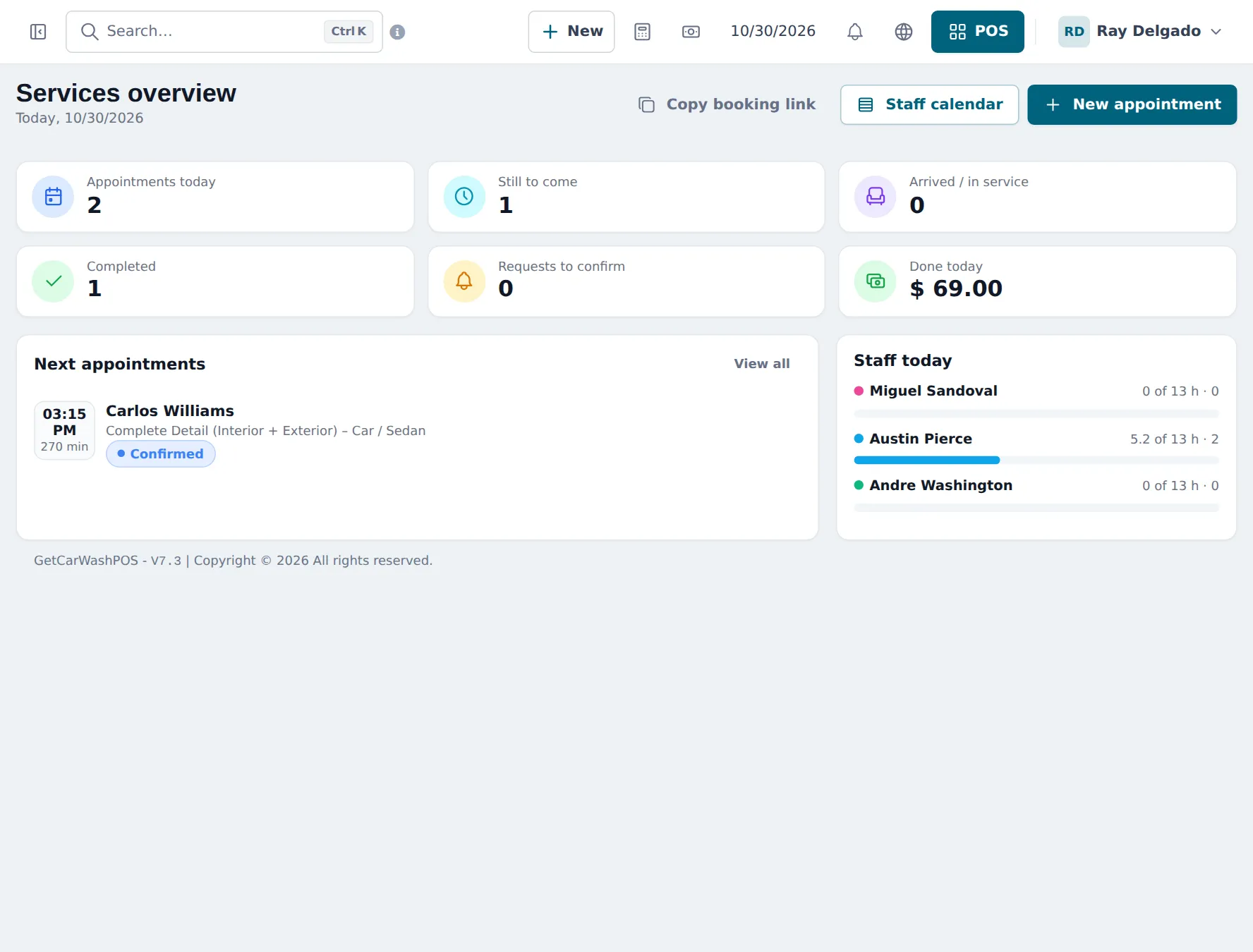This screenshot has height=952, width=1253.
Task: Open the cash drawer icon
Action: [691, 32]
